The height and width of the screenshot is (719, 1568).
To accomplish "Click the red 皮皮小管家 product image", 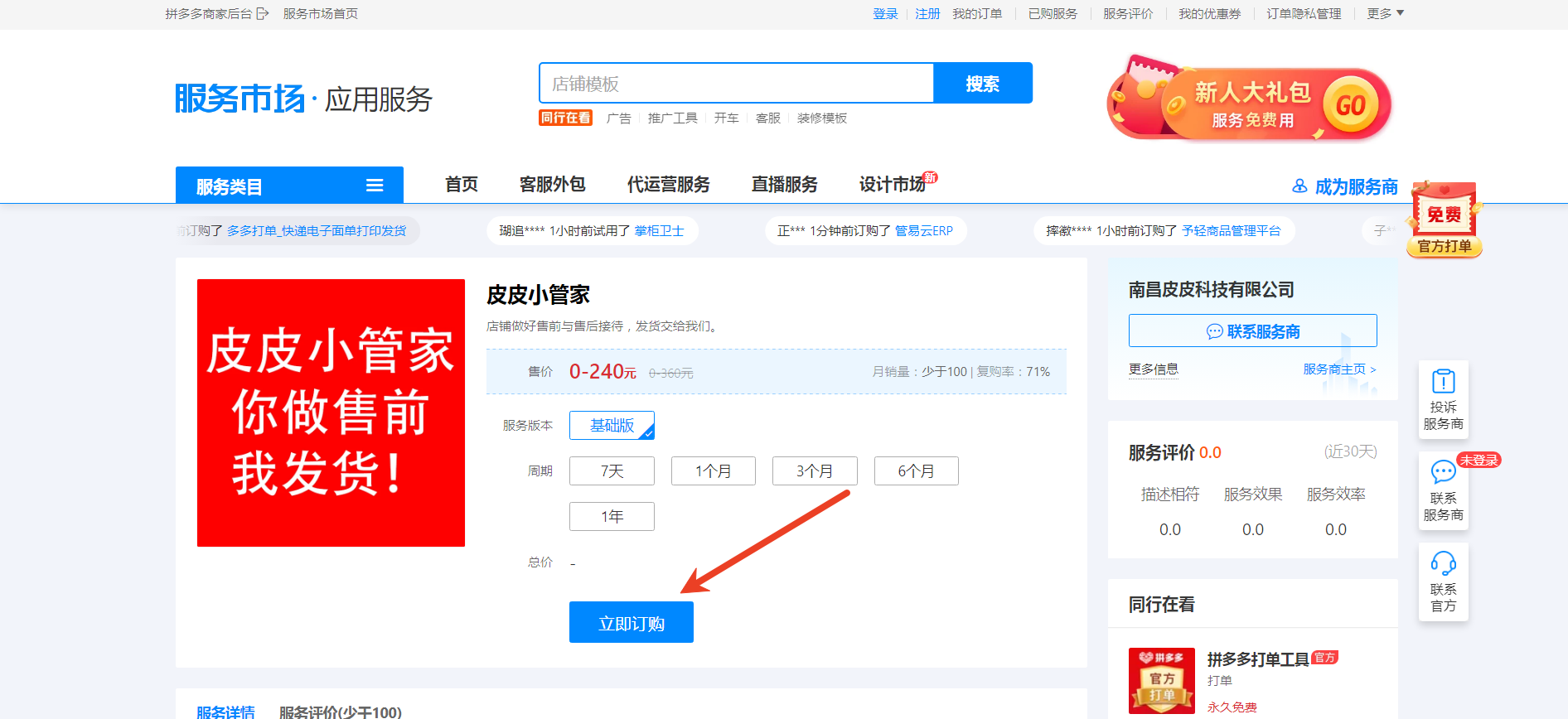I will point(331,413).
